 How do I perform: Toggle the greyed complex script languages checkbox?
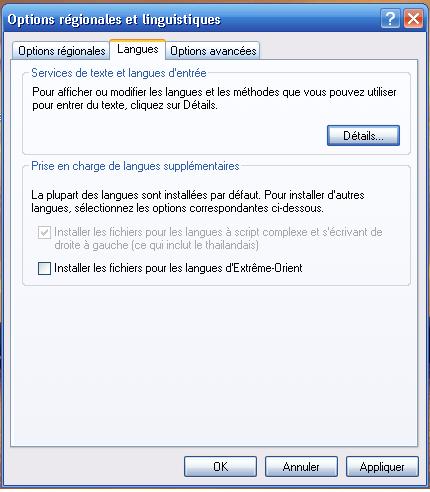click(x=44, y=232)
